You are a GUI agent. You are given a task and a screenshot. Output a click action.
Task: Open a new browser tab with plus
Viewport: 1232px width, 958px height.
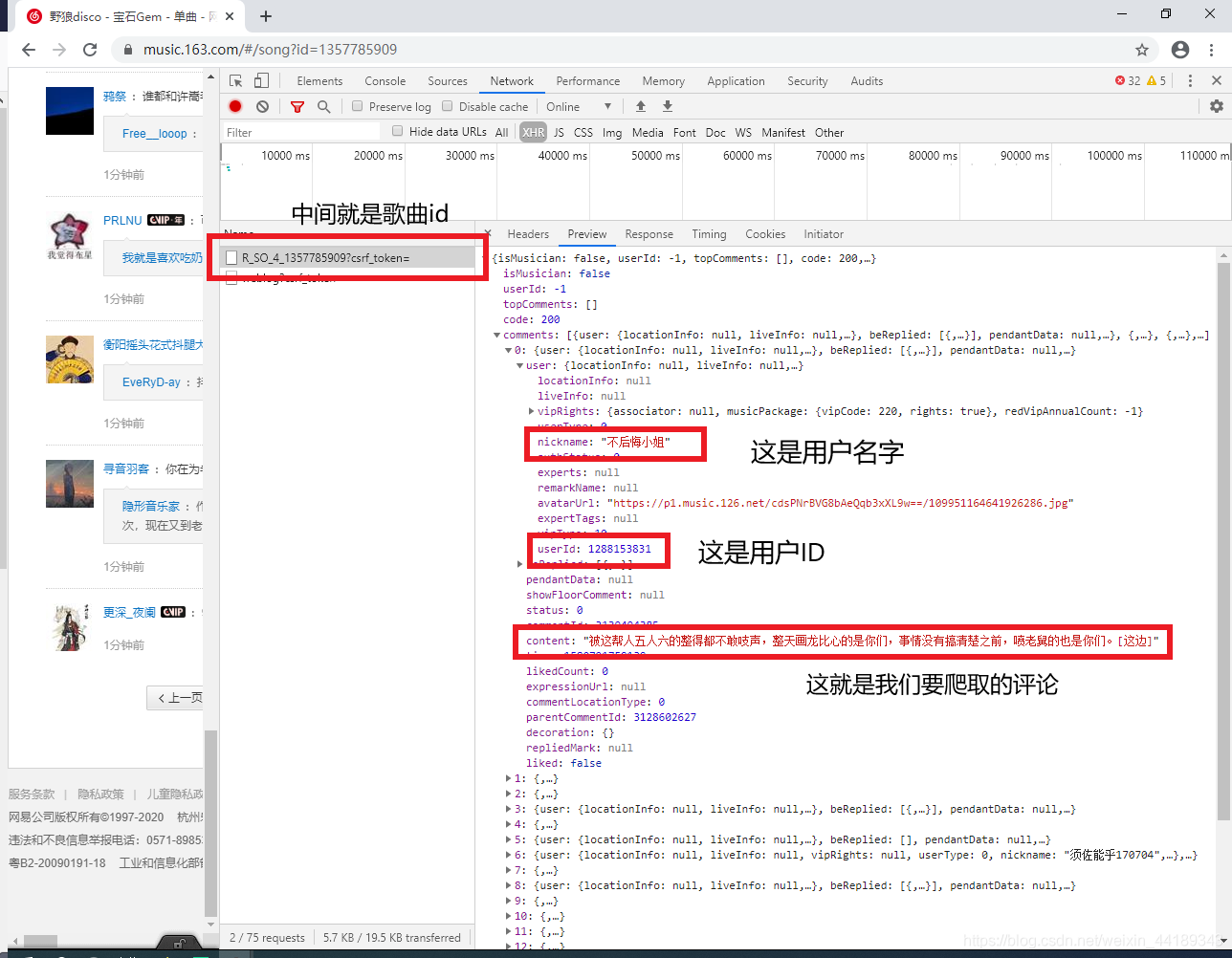pyautogui.click(x=266, y=16)
